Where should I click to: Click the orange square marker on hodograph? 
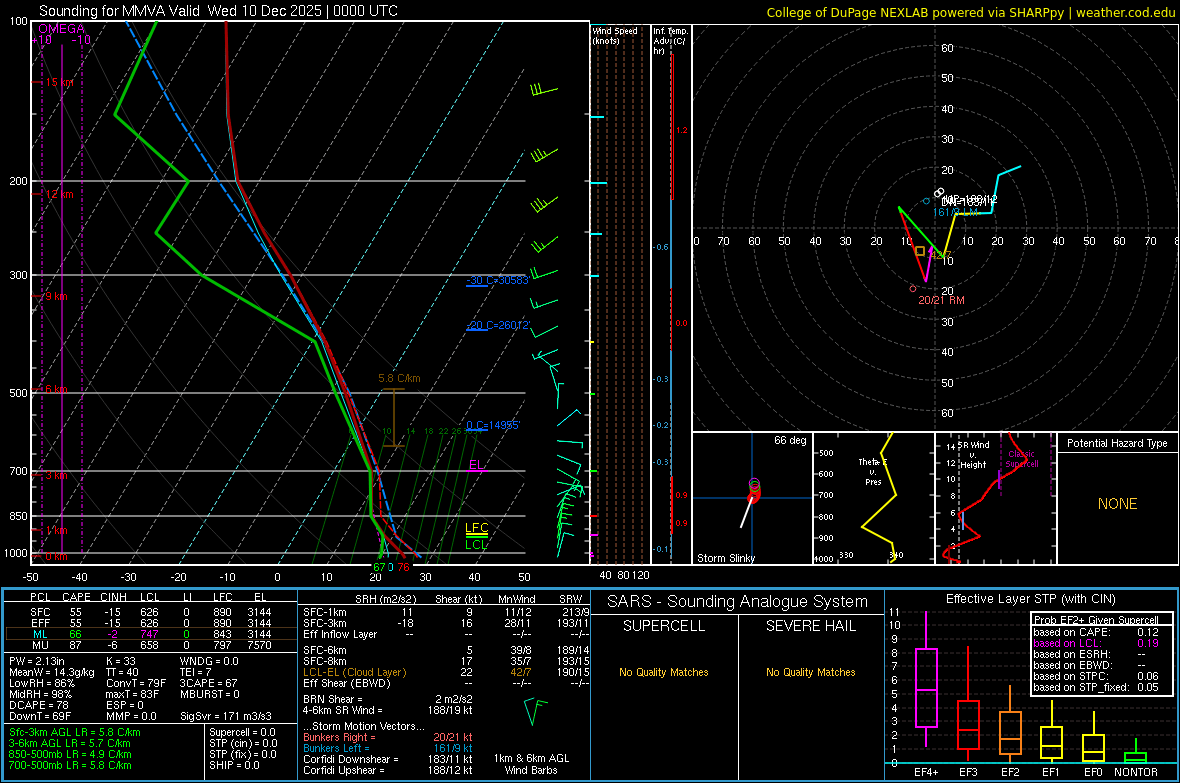coord(920,251)
